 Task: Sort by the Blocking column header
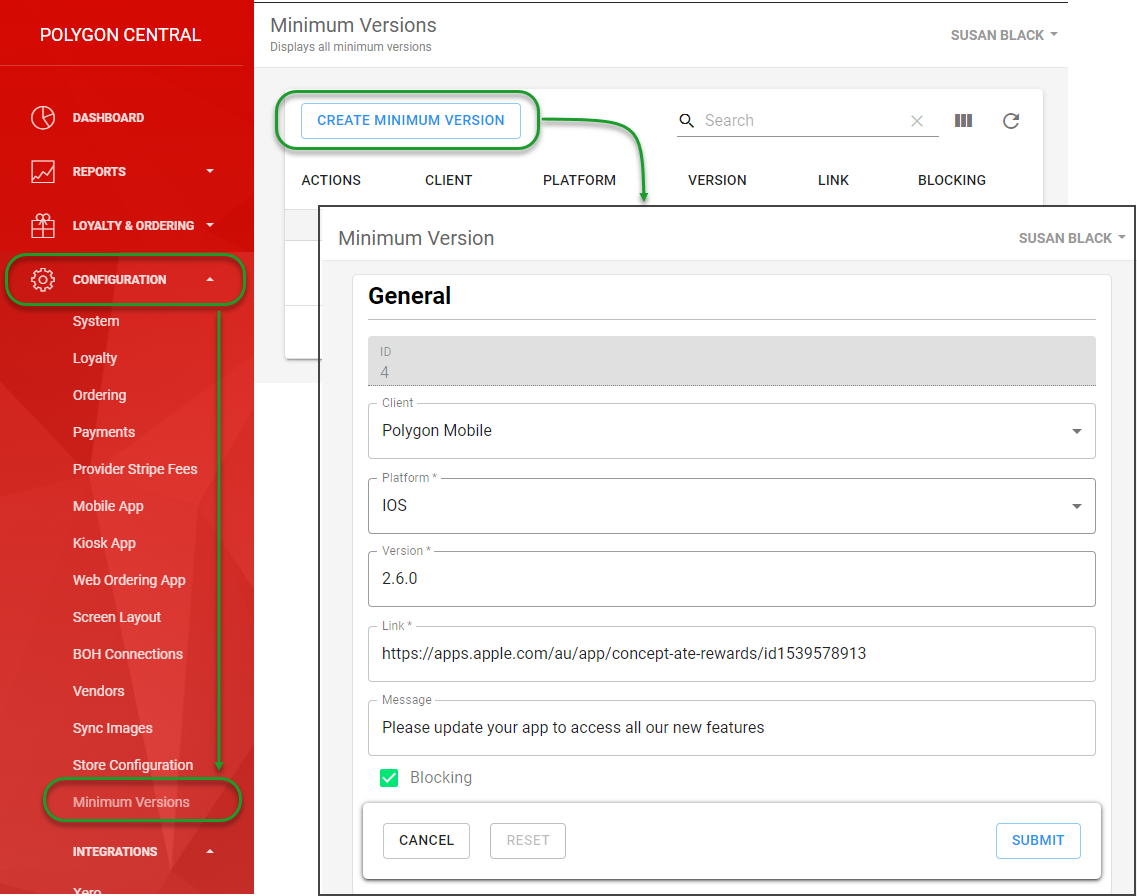[x=951, y=180]
